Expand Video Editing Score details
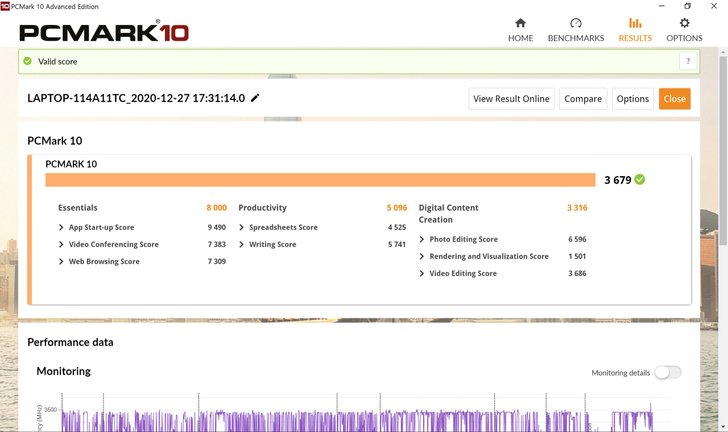This screenshot has width=728, height=432. (x=422, y=274)
